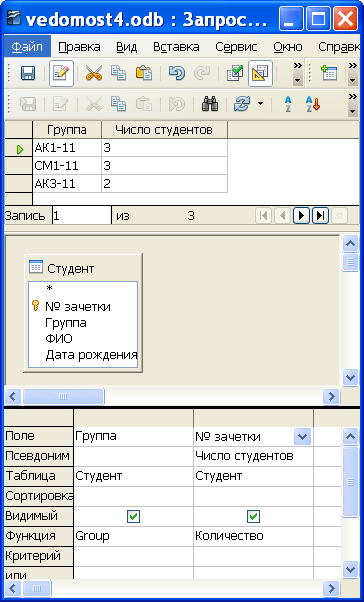Select the row marker of AK1-11 record
This screenshot has width=364, height=602.
18,149
